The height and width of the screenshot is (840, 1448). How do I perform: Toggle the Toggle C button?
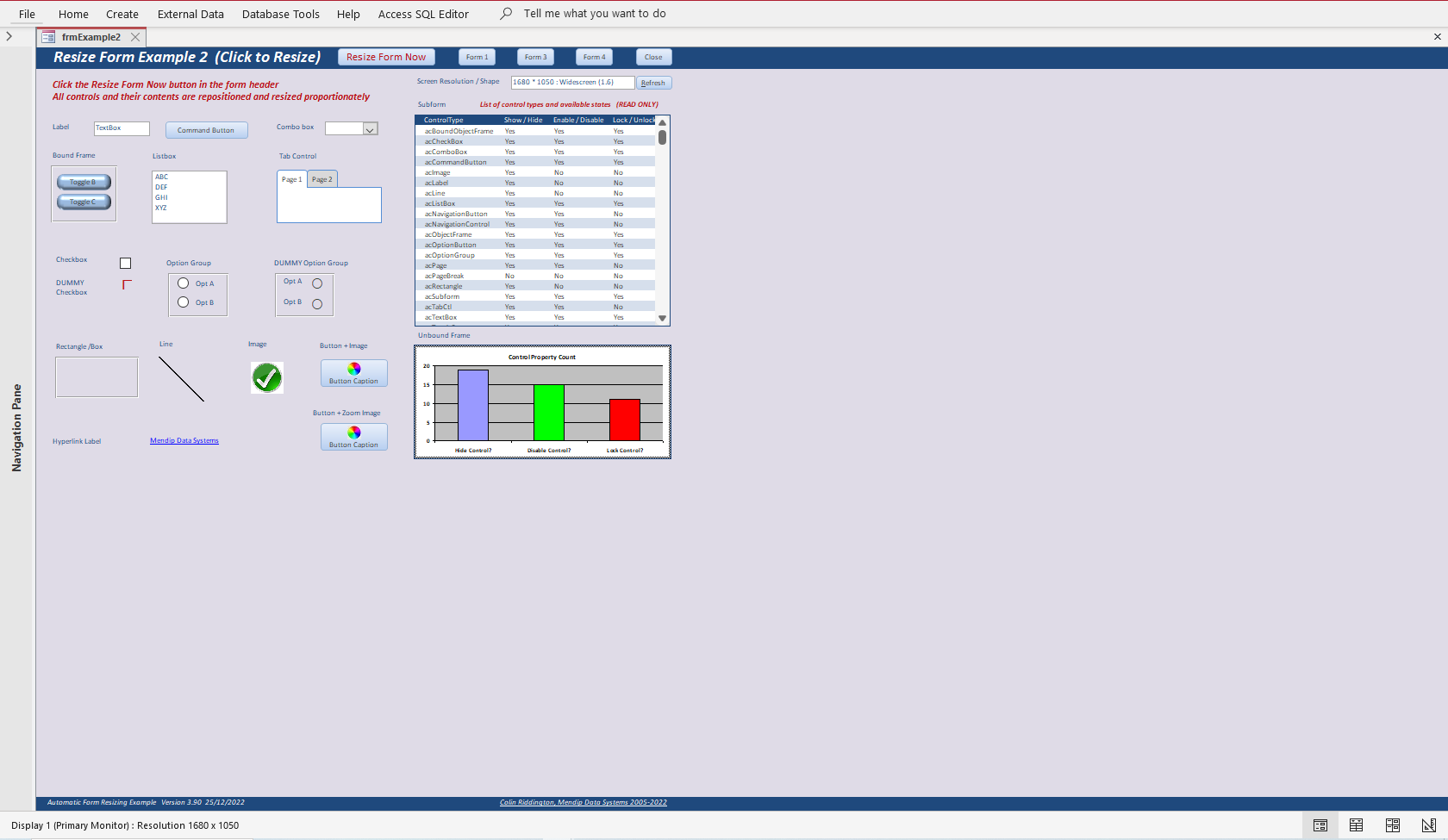coord(84,202)
